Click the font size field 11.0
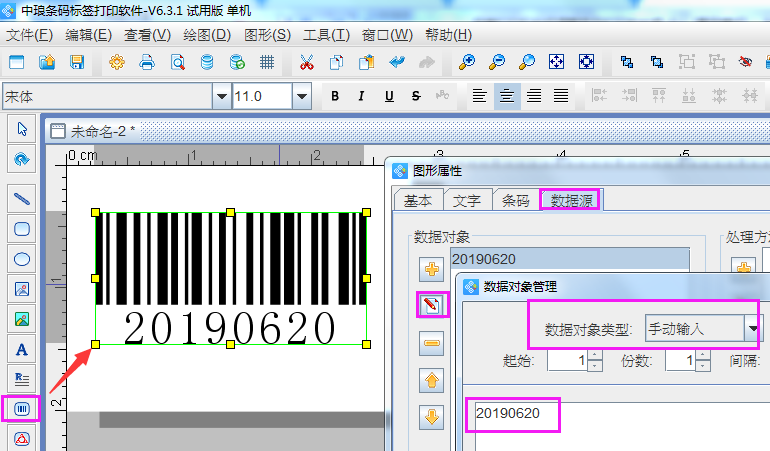 click(262, 96)
